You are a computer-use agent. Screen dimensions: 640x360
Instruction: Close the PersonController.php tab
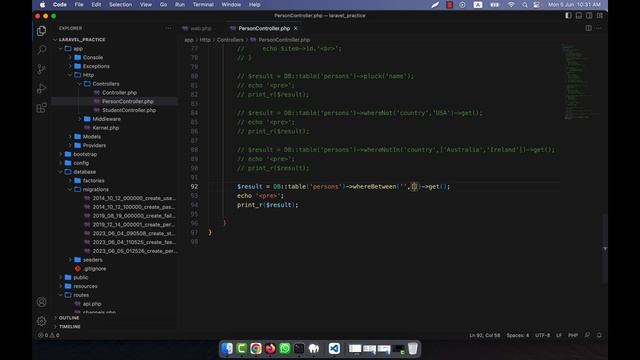tap(296, 28)
